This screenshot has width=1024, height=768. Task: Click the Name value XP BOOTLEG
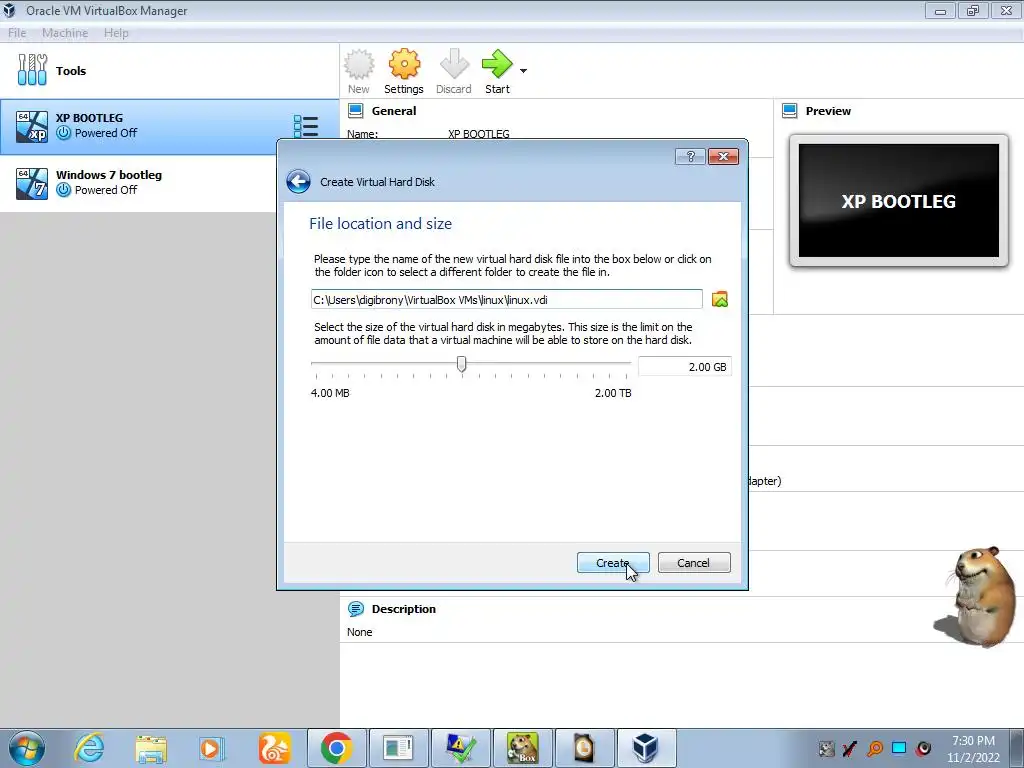pyautogui.click(x=479, y=133)
